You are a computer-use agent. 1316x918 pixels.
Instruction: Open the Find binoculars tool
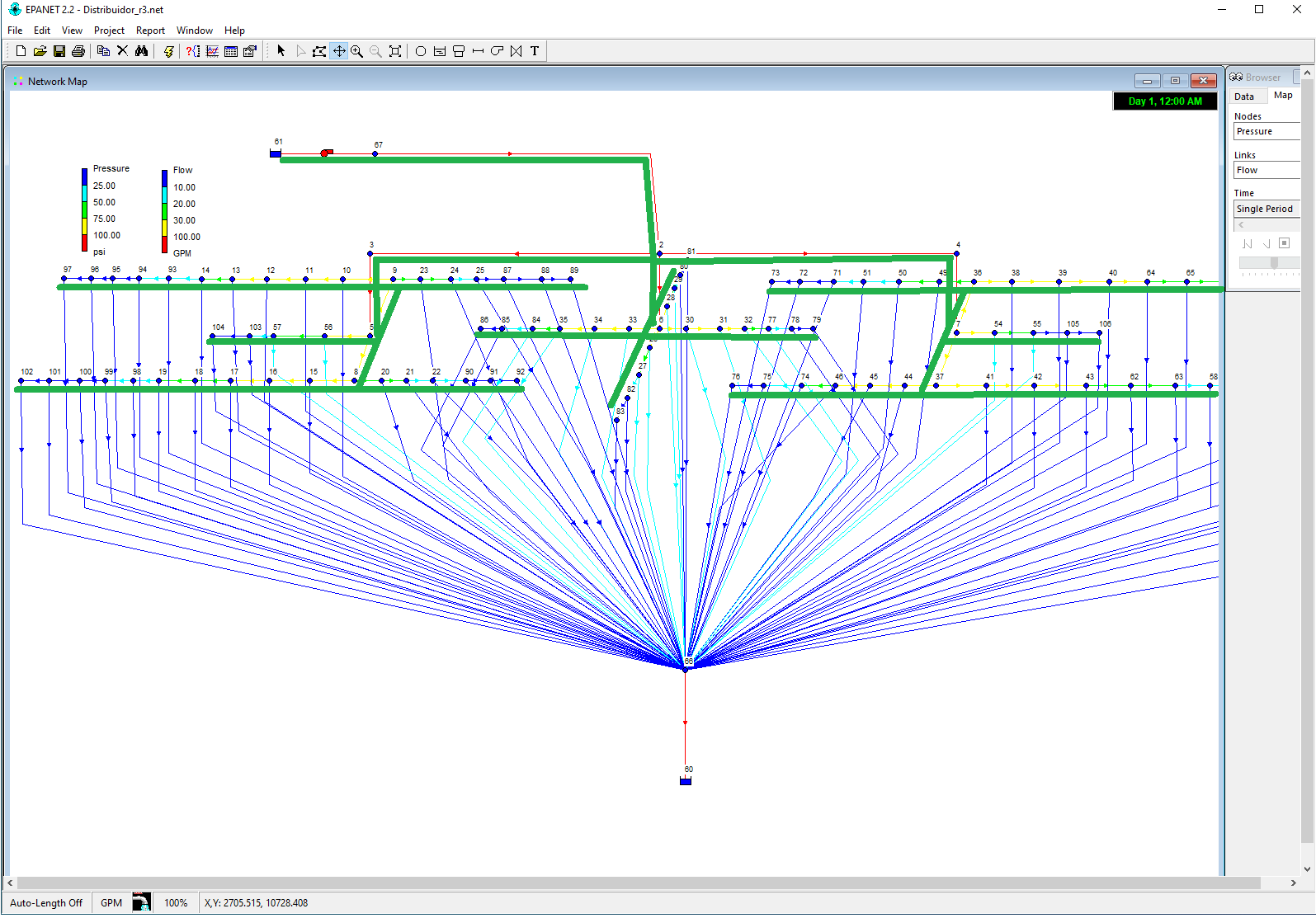tap(142, 51)
